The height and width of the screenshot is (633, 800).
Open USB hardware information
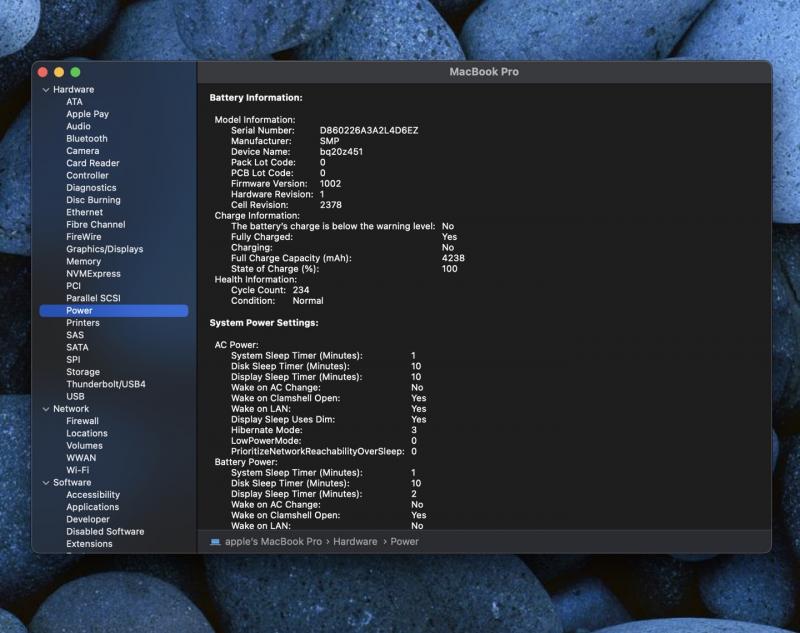point(75,396)
